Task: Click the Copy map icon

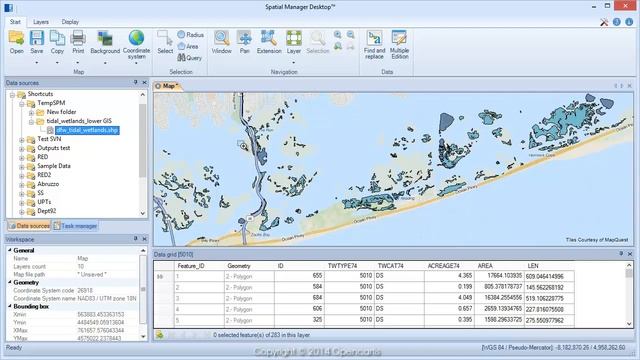Action: 57,42
